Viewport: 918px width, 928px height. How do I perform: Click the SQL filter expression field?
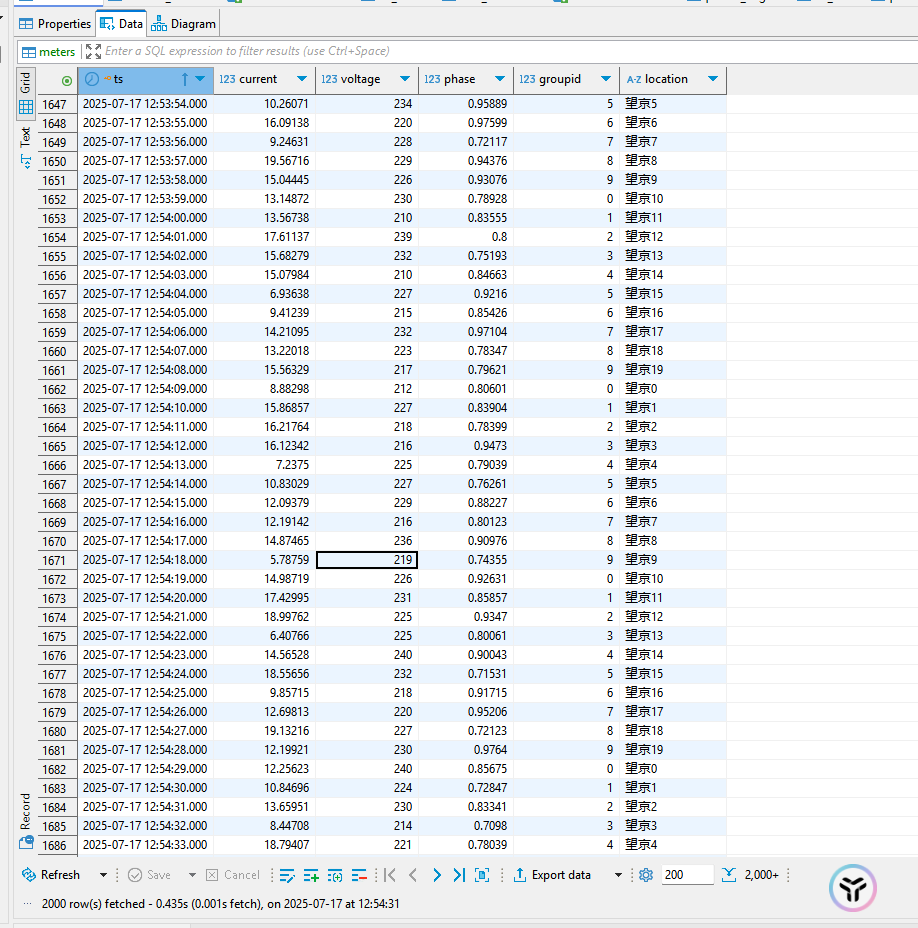click(x=400, y=51)
